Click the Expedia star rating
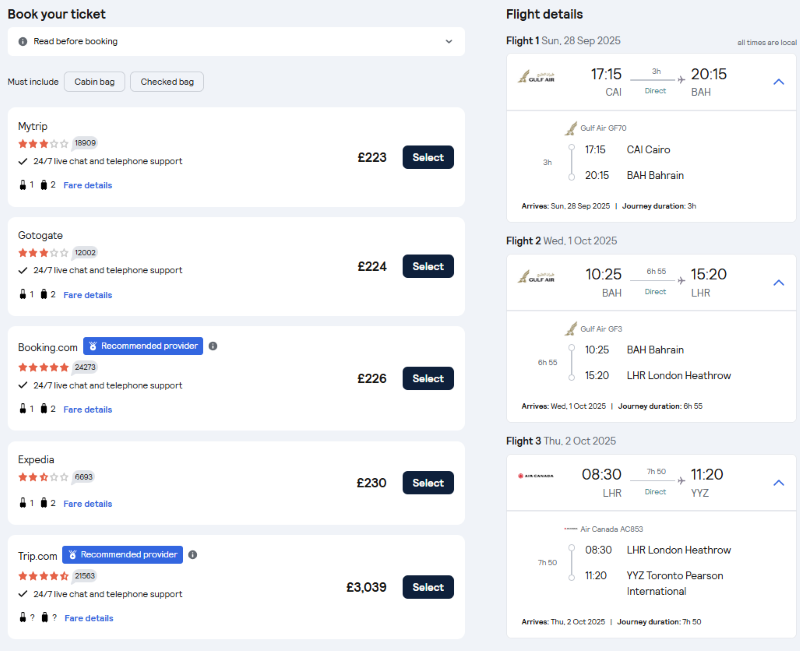This screenshot has width=800, height=651. [43, 477]
